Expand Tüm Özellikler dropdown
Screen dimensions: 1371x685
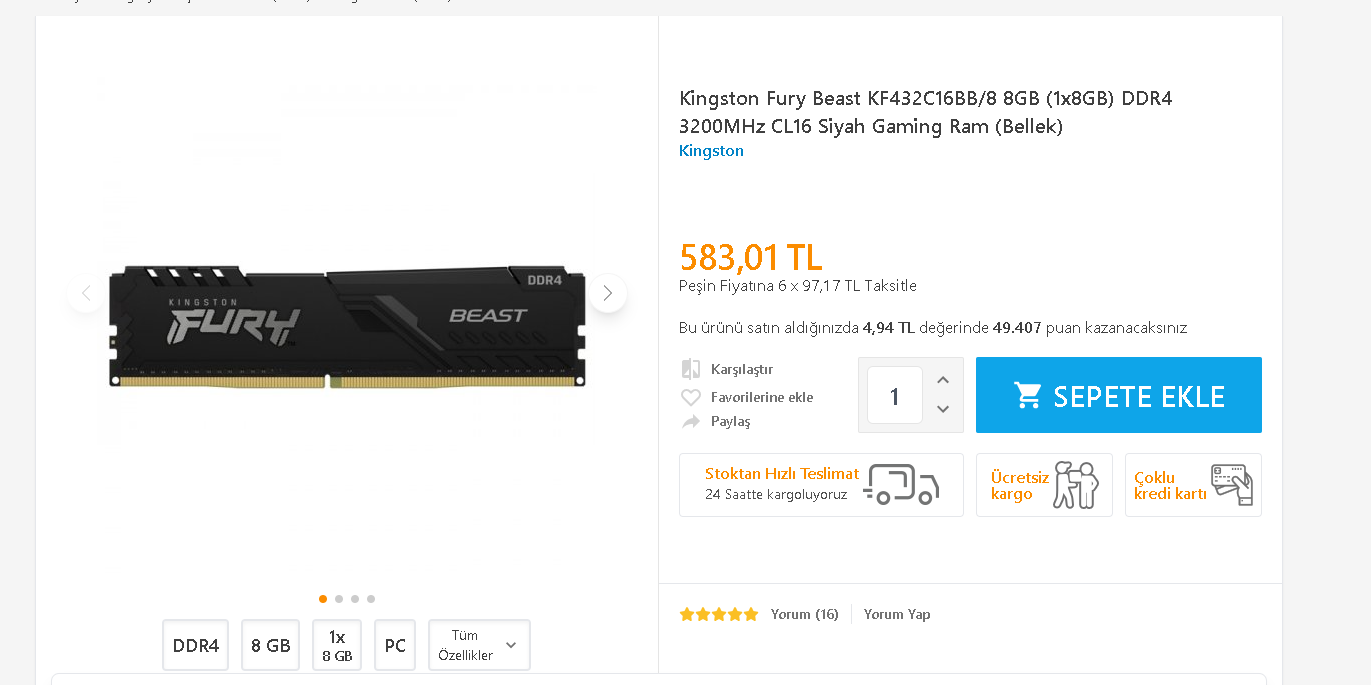(479, 645)
